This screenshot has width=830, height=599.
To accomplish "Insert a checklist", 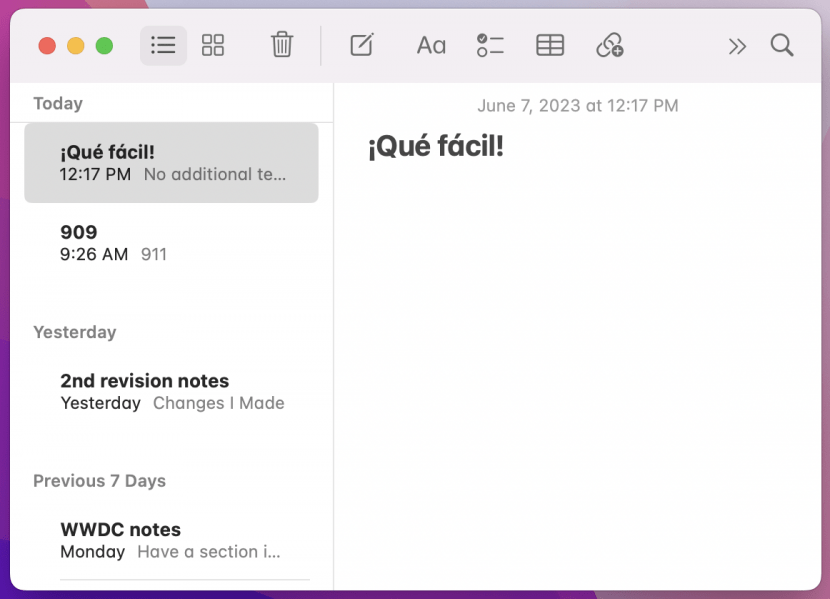I will point(490,45).
